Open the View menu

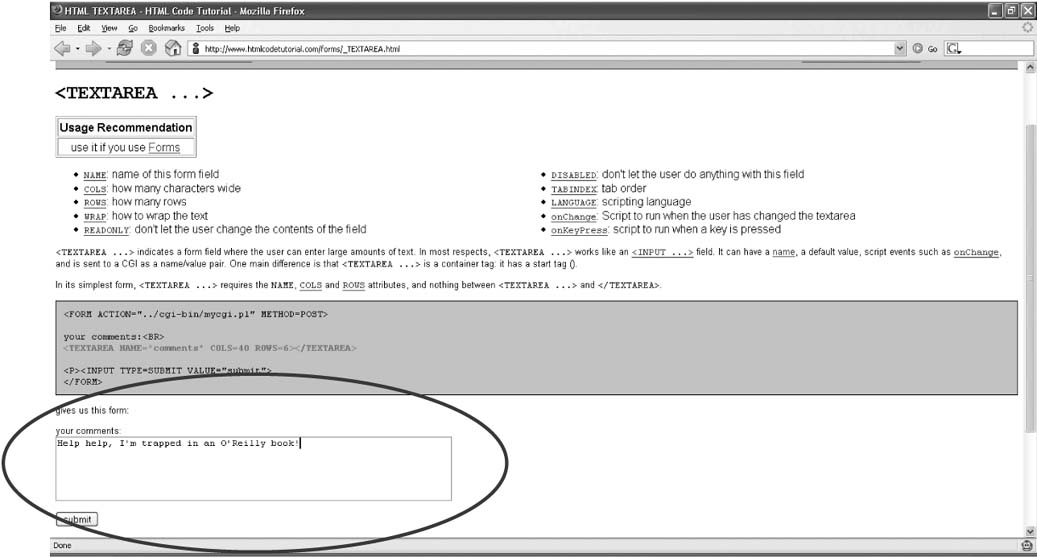click(x=109, y=28)
